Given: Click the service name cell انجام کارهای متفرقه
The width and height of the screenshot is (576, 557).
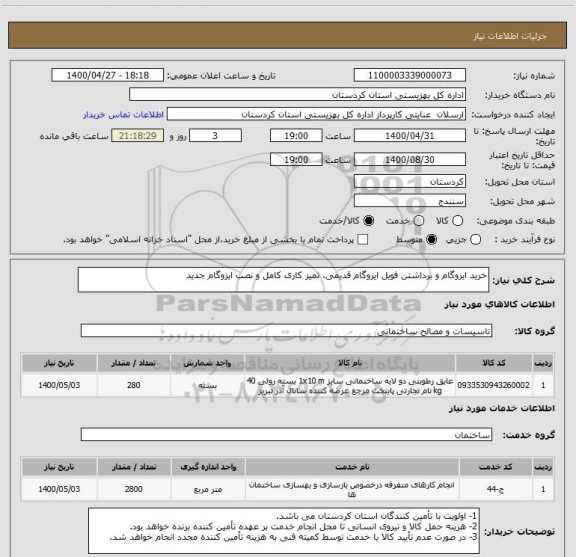Looking at the screenshot, I should click(352, 489).
